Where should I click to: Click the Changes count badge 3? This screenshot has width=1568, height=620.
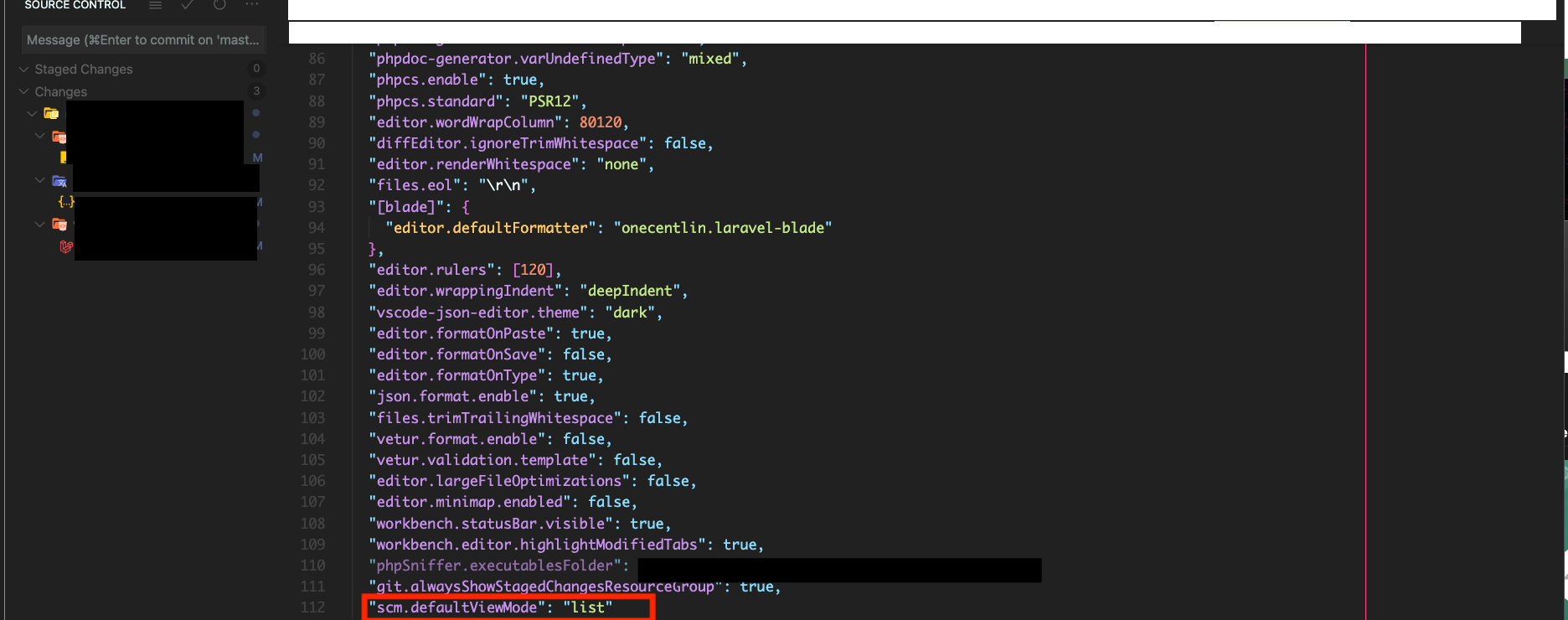pos(256,91)
